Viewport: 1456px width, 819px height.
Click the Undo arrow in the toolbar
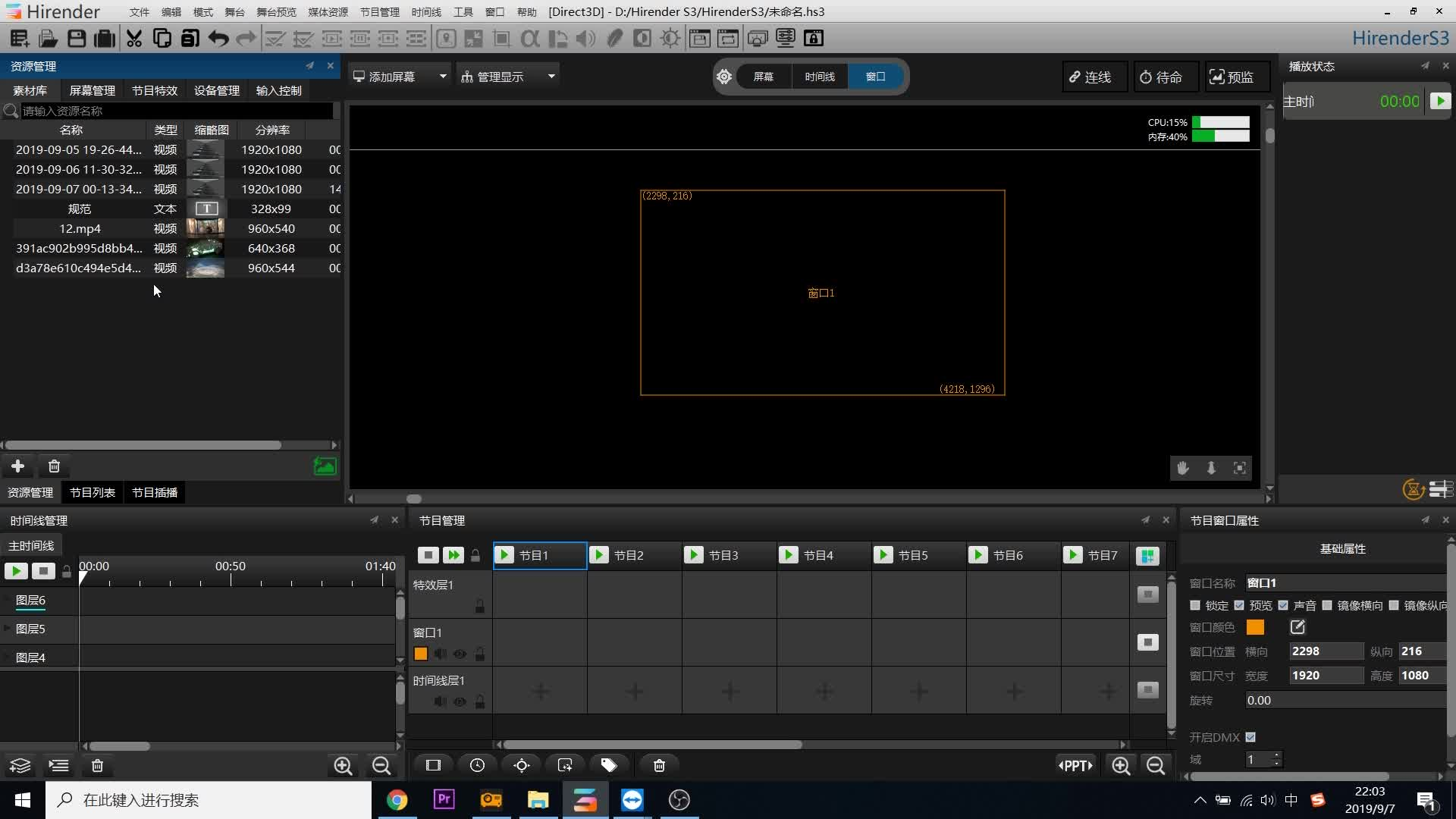218,38
